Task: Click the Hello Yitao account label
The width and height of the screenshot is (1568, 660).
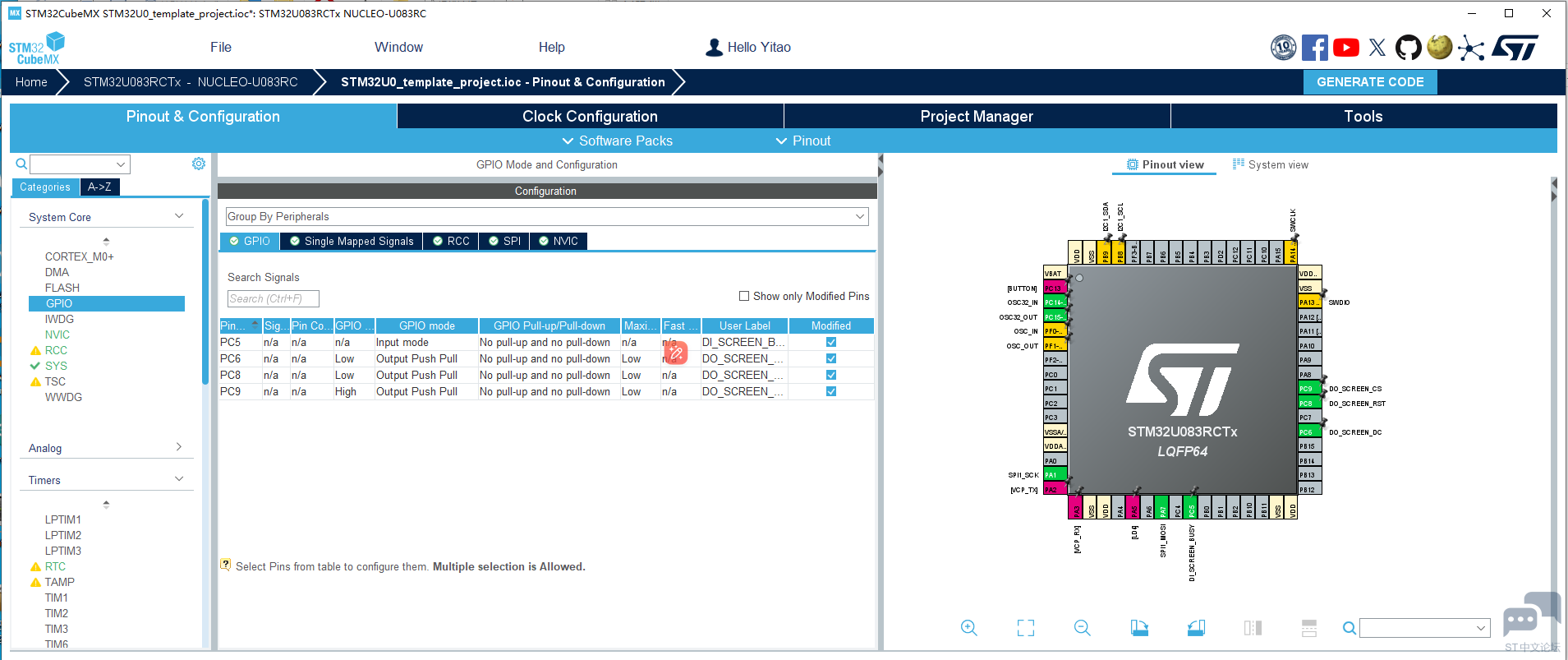Action: pyautogui.click(x=759, y=47)
